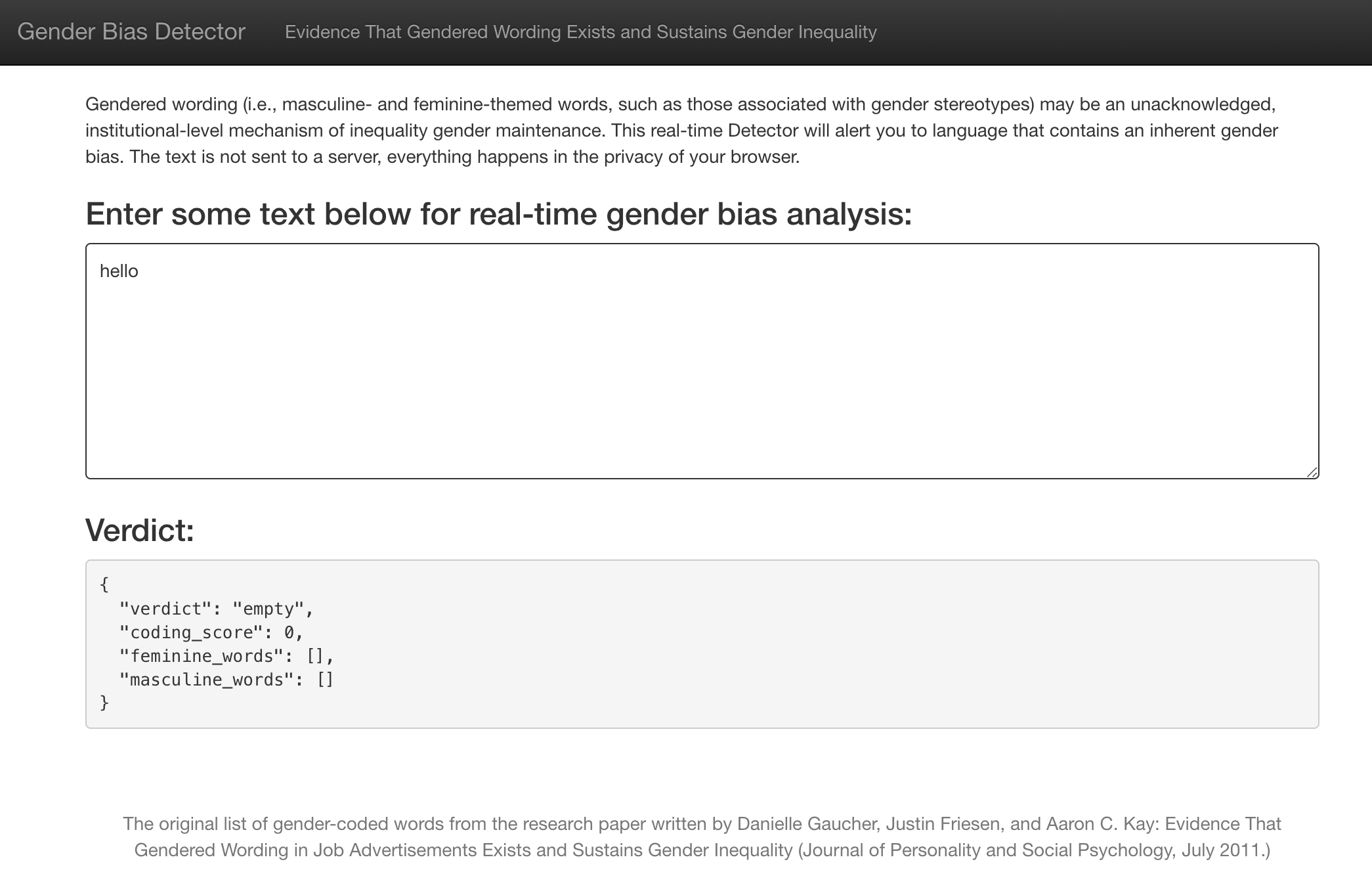Click the masculine_words entry in the verdict
Viewport: 1372px width, 893px height.
(x=226, y=679)
